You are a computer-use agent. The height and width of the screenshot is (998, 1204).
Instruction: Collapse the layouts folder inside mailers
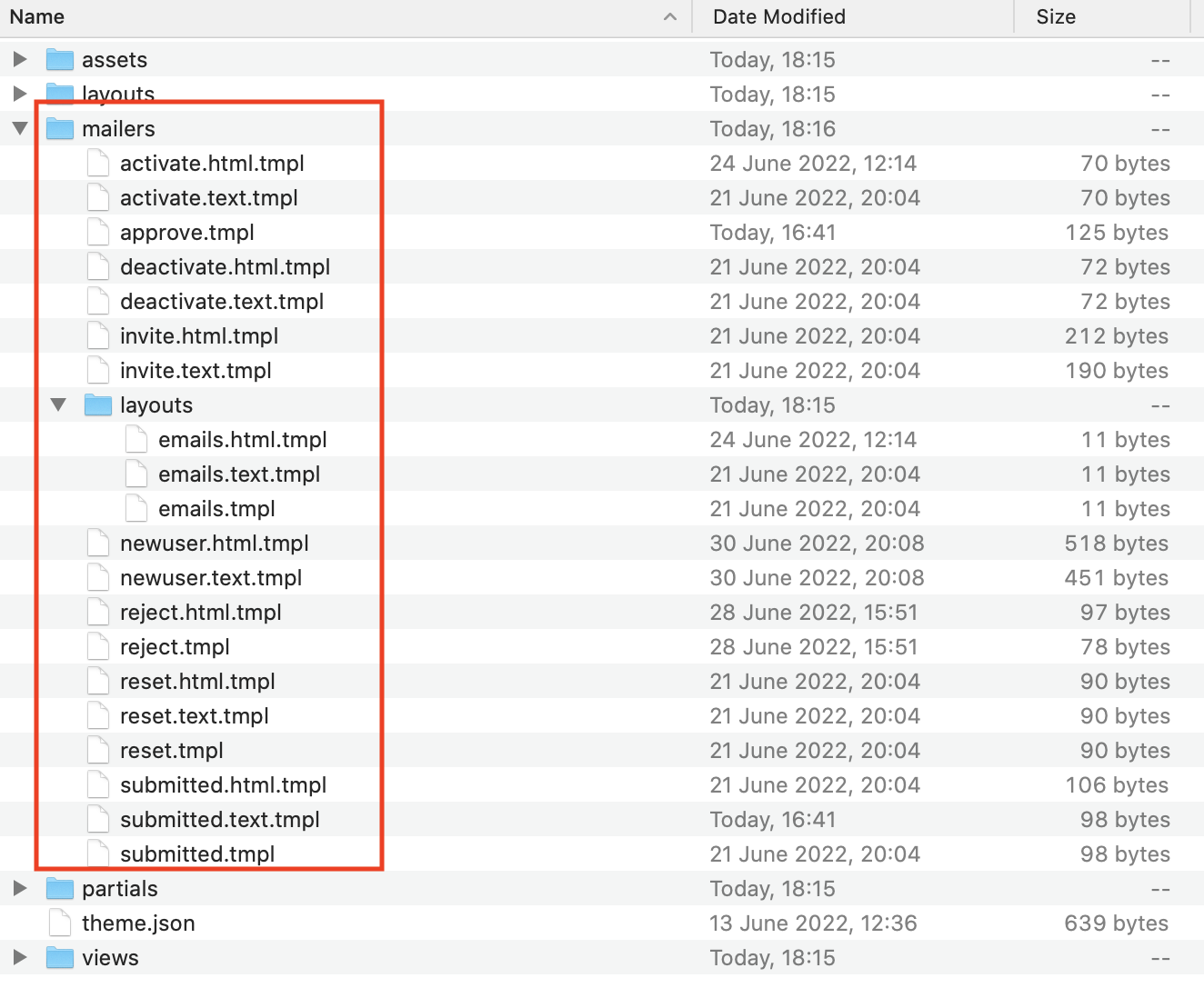pyautogui.click(x=58, y=404)
